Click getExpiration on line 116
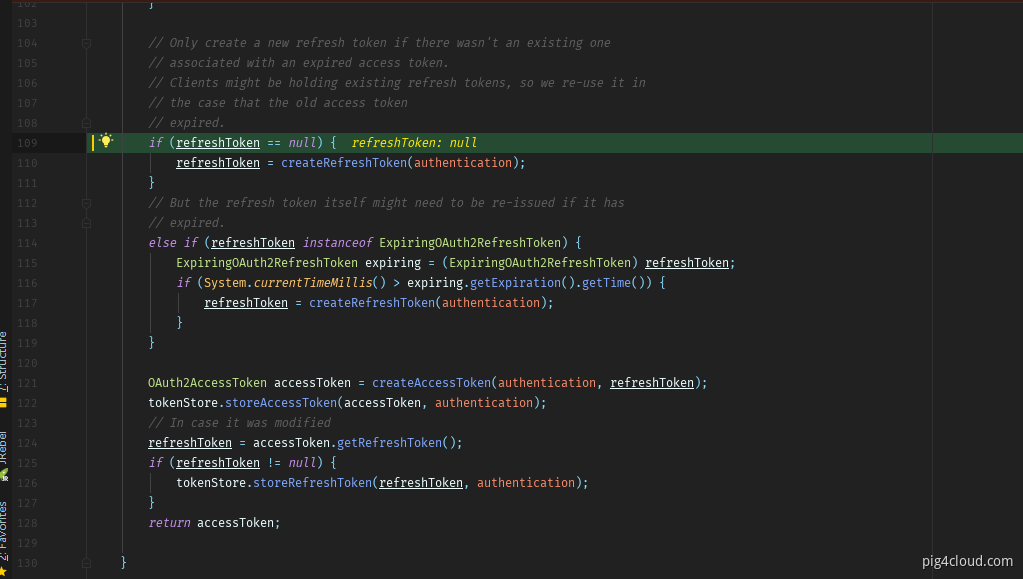The height and width of the screenshot is (579, 1023). (x=515, y=283)
